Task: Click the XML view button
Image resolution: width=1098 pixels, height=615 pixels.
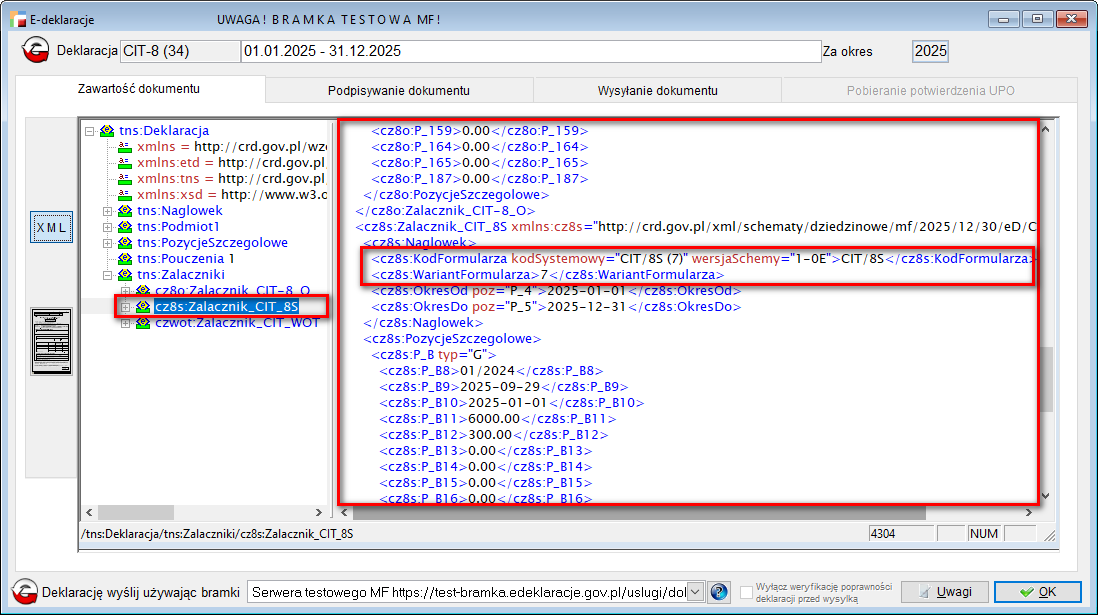Action: pyautogui.click(x=50, y=228)
